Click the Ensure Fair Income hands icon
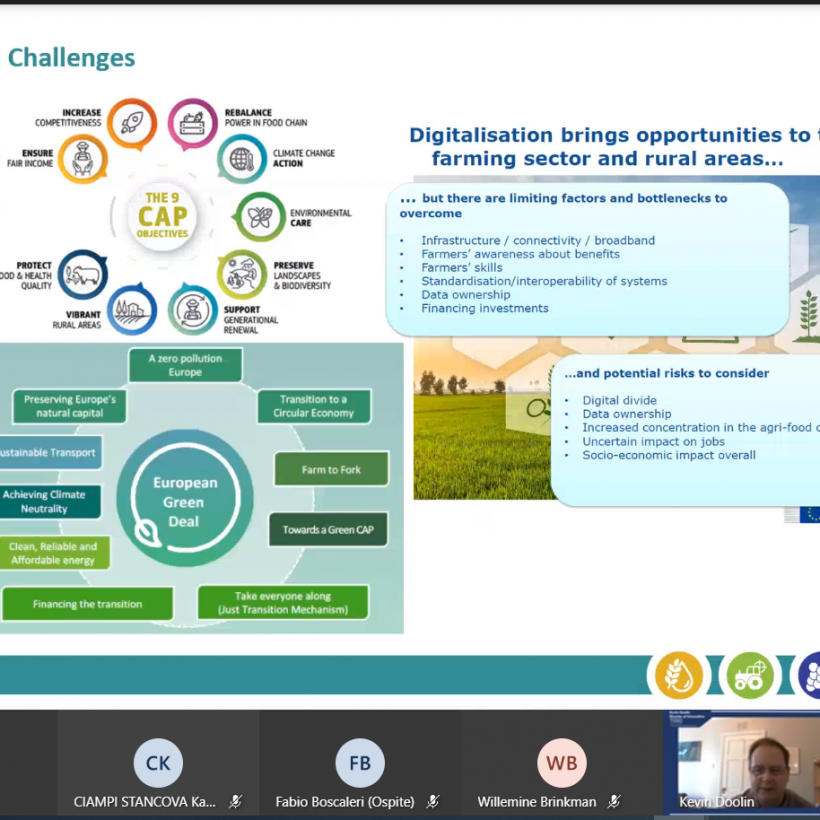The image size is (820, 820). coord(83,159)
